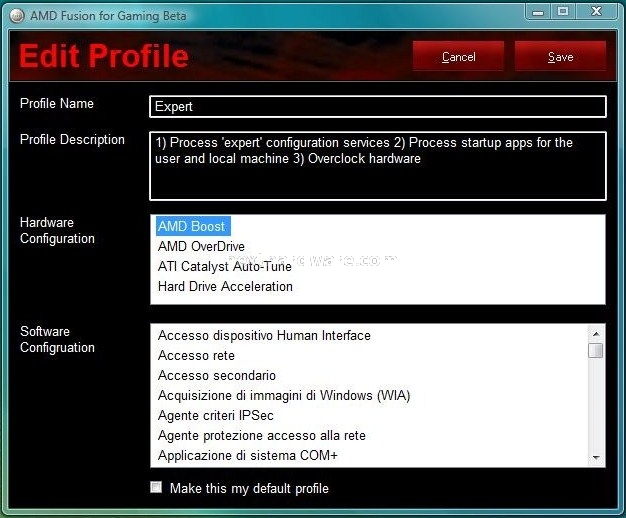Click the software list scroll up arrow
The image size is (626, 518).
(x=596, y=333)
